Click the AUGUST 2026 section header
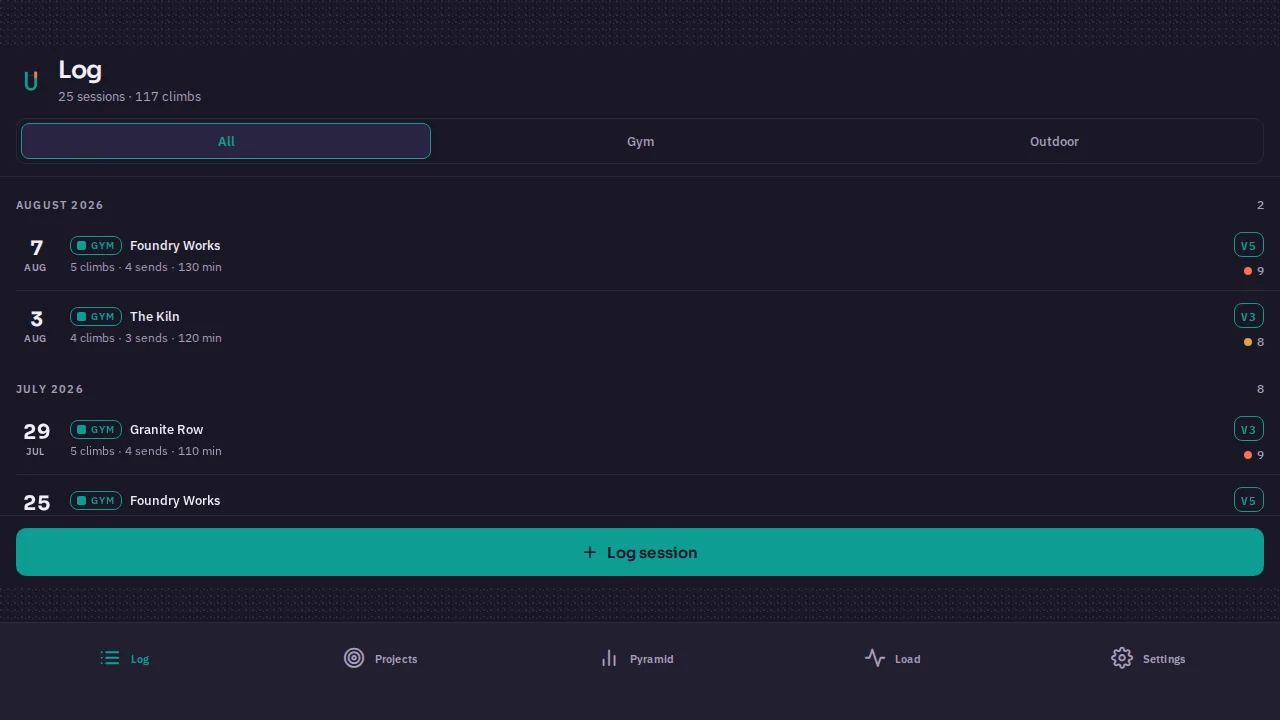 [x=60, y=205]
